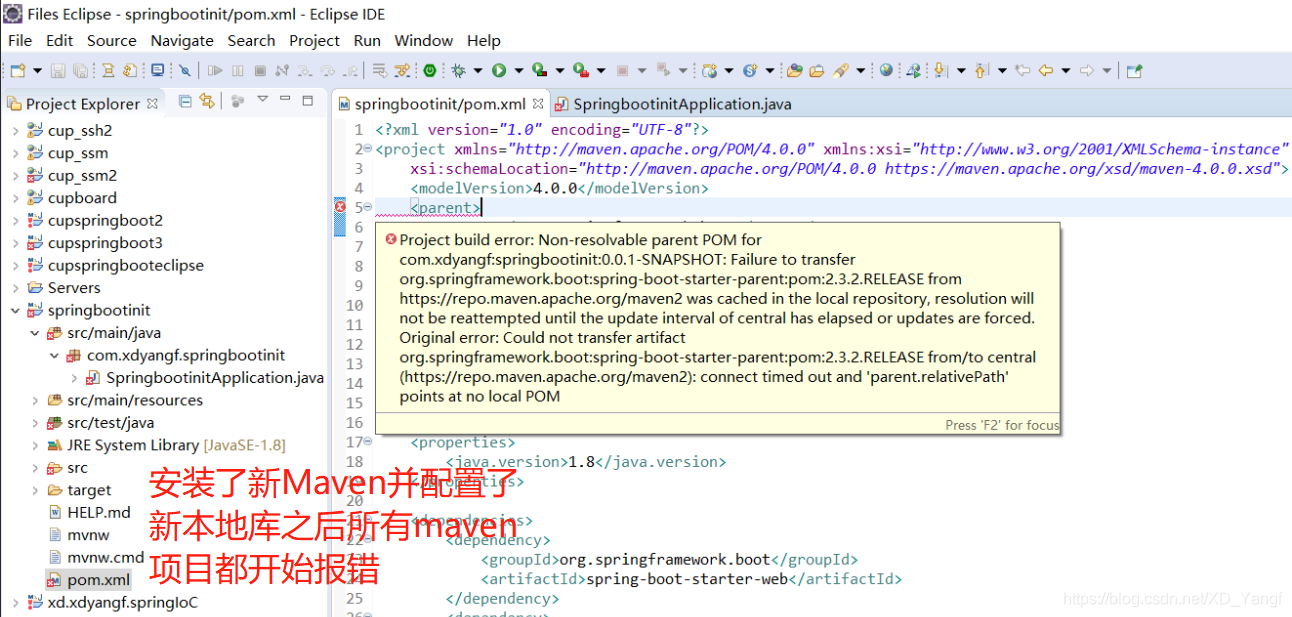Image resolution: width=1292 pixels, height=617 pixels.
Task: Expand the Servers folder node
Action: coord(15,288)
